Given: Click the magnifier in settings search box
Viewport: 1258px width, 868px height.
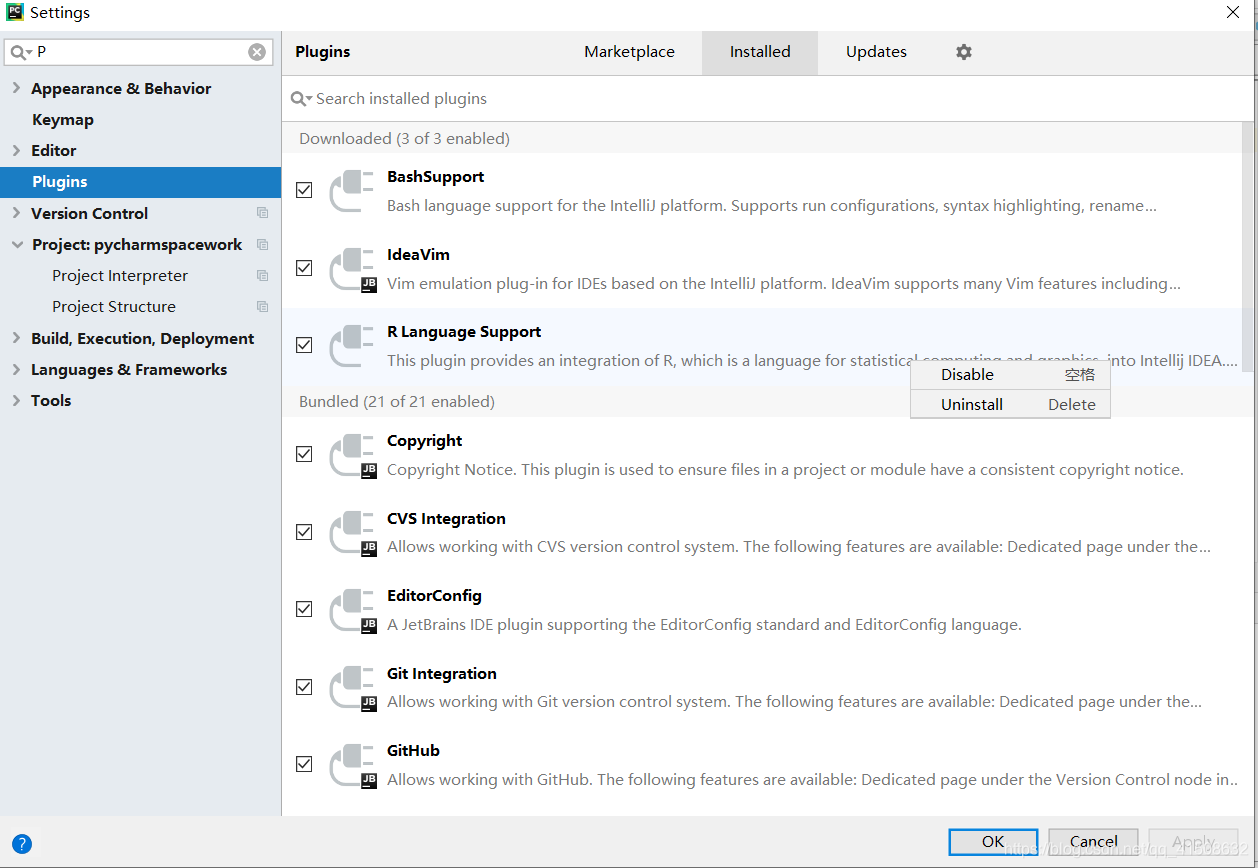Looking at the screenshot, I should (x=20, y=52).
